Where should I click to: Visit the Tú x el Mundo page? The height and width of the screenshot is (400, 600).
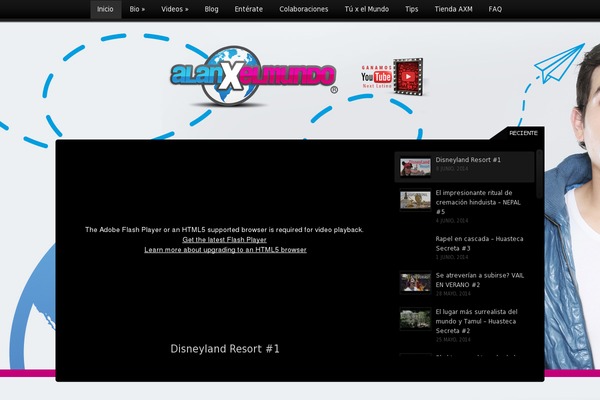point(367,9)
